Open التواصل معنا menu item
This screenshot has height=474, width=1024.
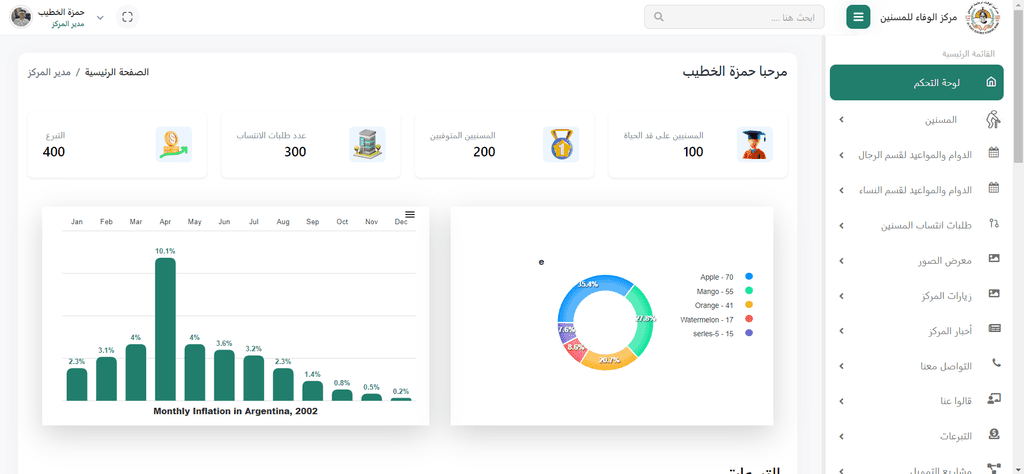click(x=916, y=366)
